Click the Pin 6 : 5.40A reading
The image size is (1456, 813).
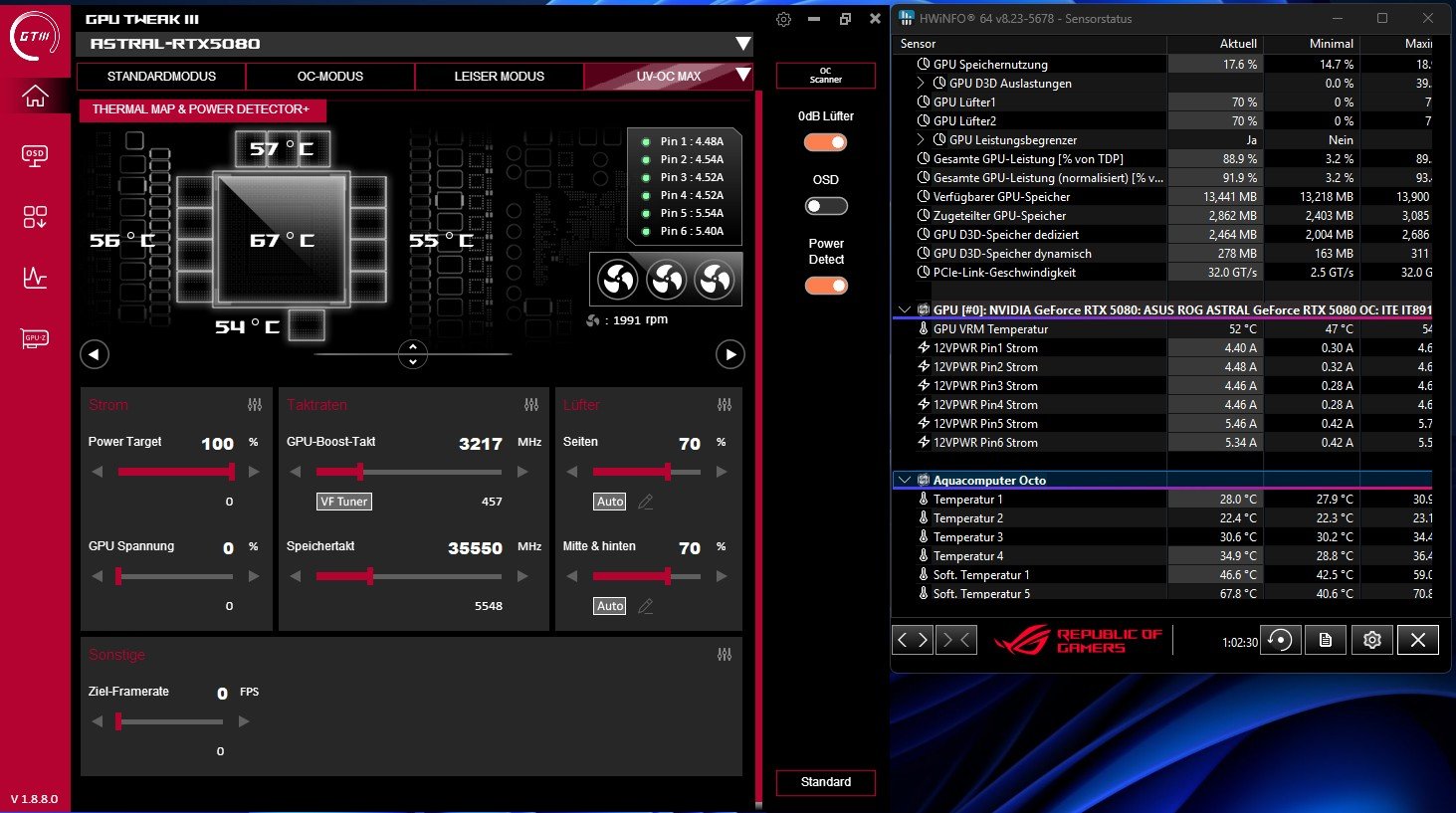pos(692,231)
